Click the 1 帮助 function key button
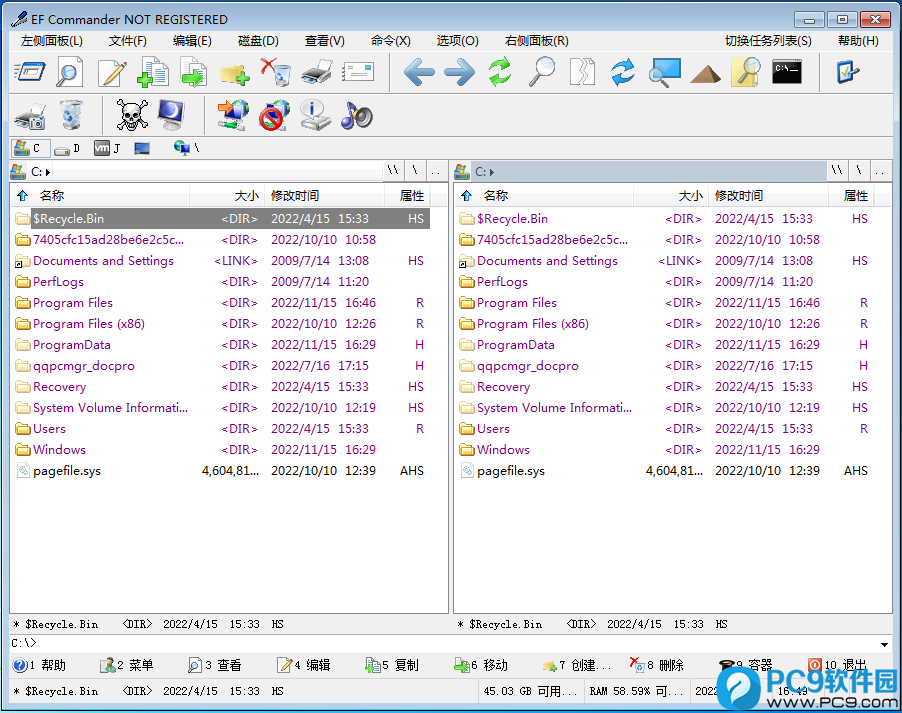 coord(40,666)
